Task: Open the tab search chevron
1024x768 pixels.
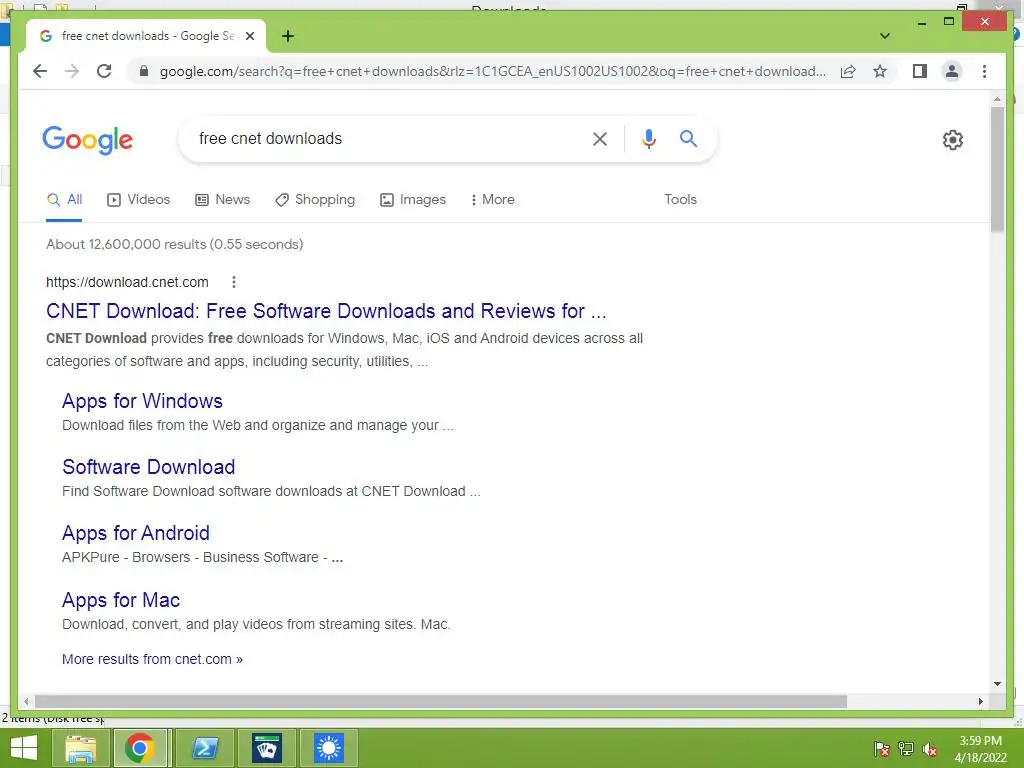Action: (x=885, y=36)
